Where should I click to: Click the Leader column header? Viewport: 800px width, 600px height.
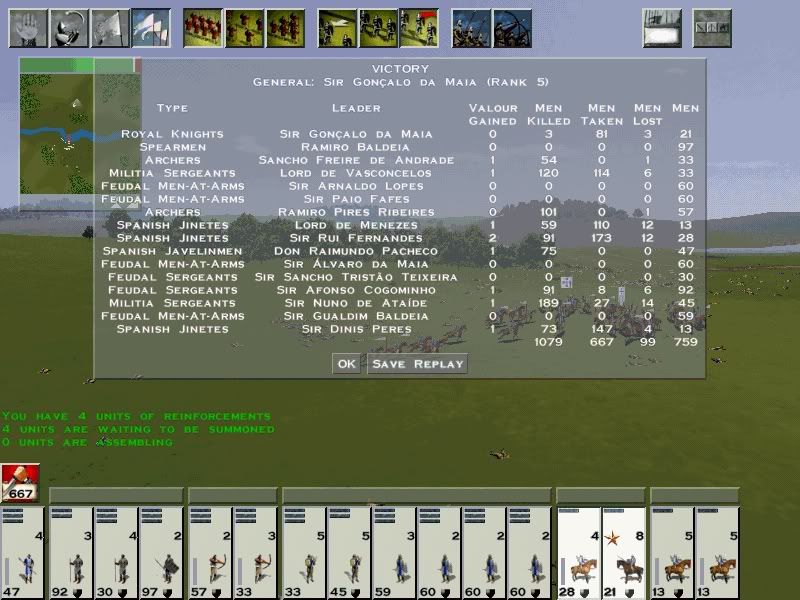(356, 108)
